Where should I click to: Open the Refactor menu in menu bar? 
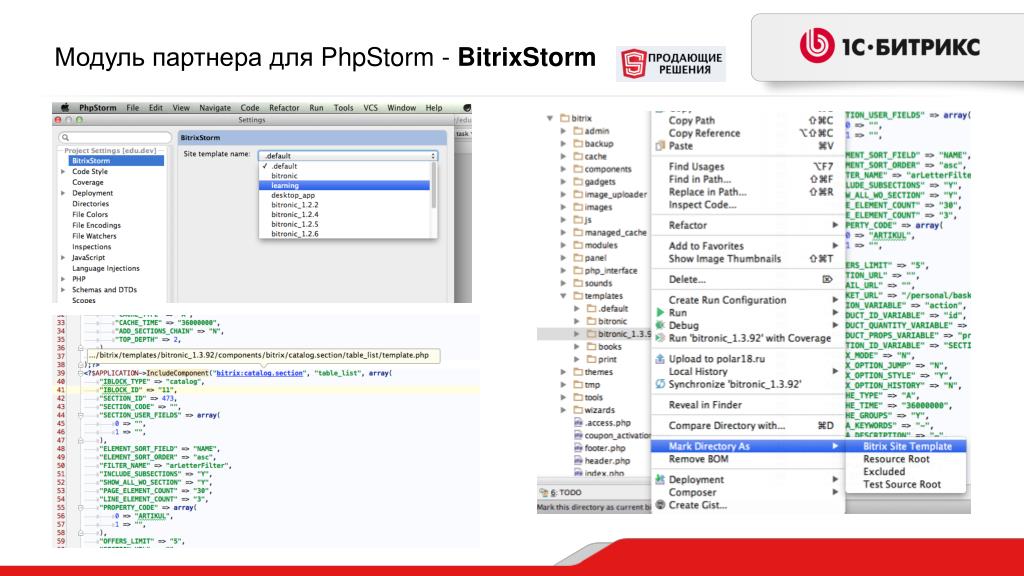coord(284,108)
